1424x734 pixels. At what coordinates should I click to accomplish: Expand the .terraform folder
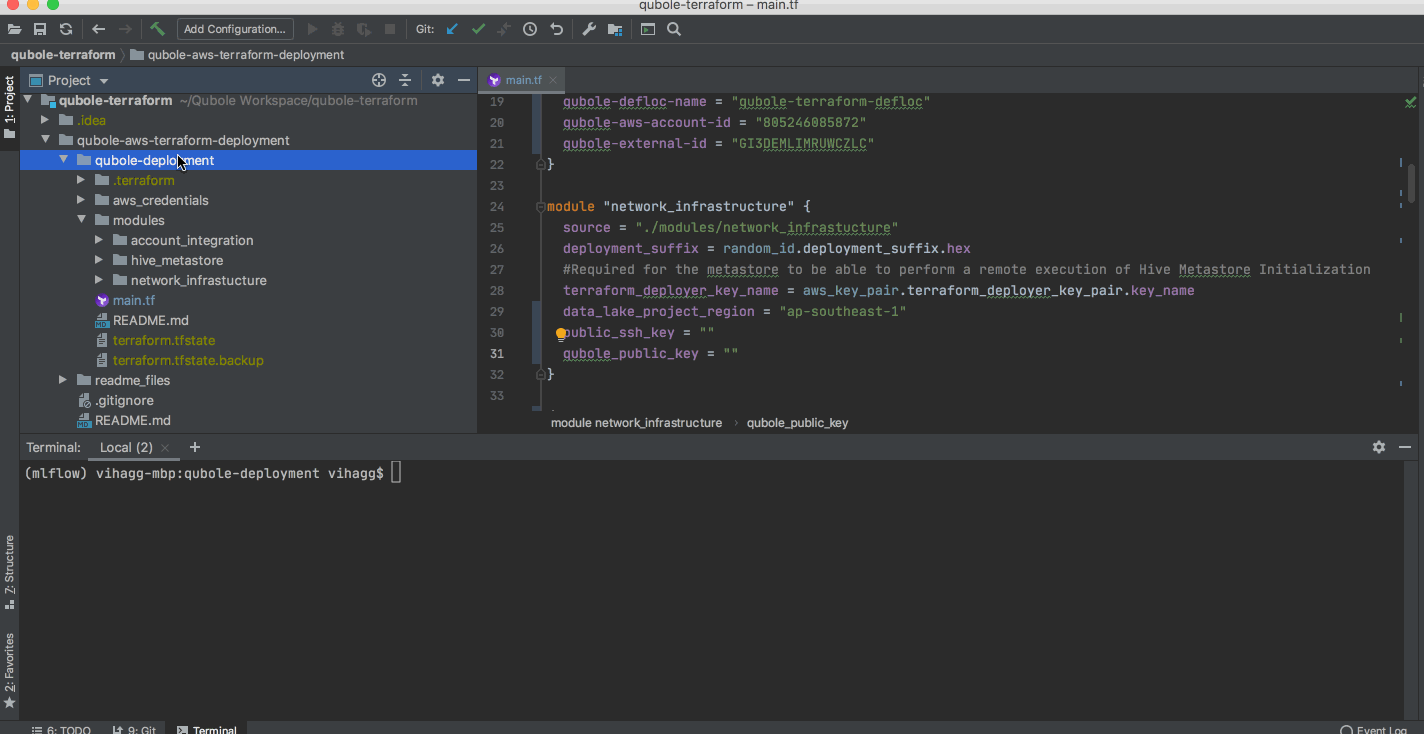(81, 180)
